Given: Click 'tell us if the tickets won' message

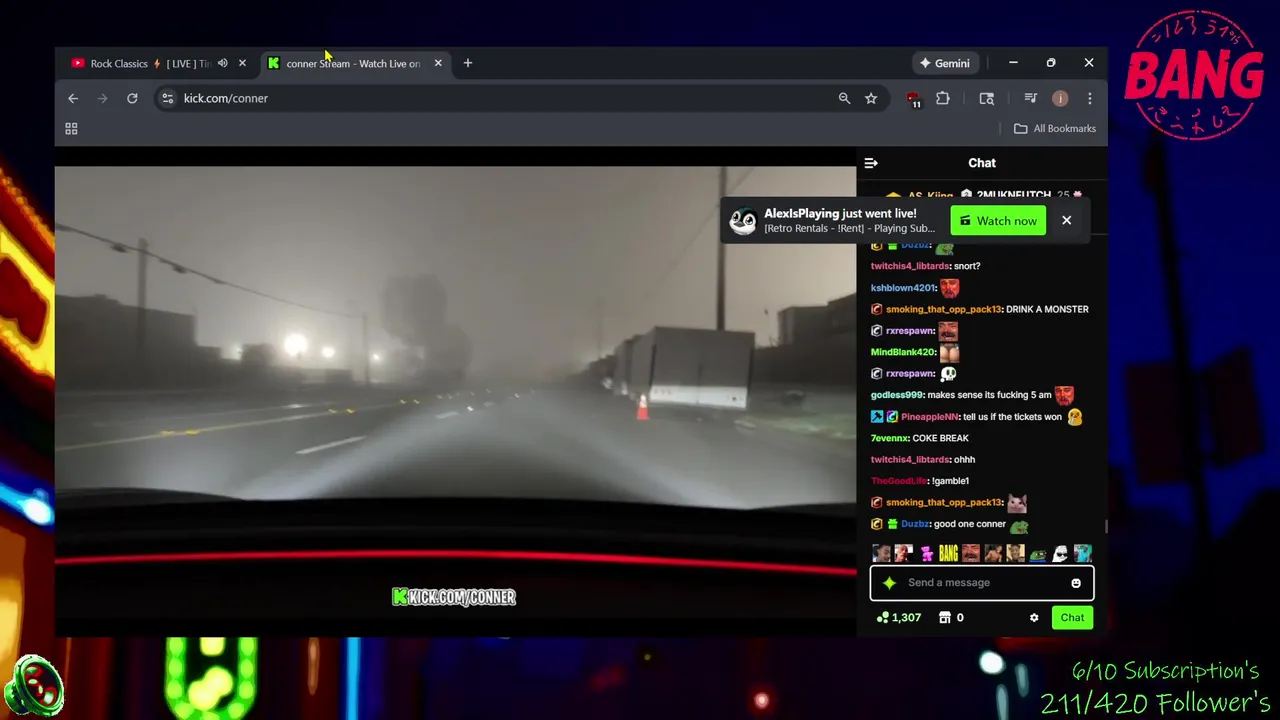Looking at the screenshot, I should [1012, 417].
